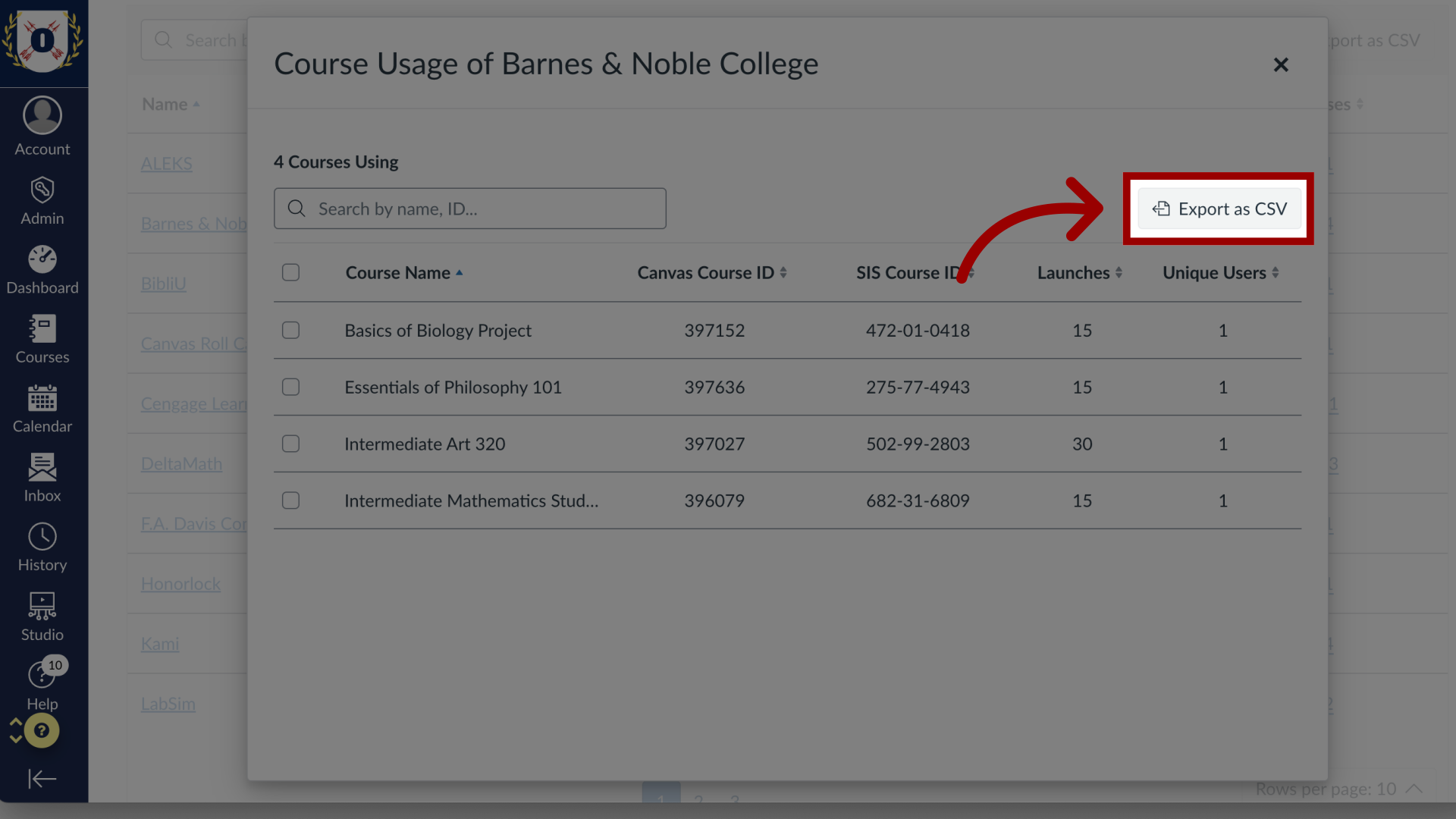
Task: Click SIS Course ID 502-99-2803
Action: click(918, 444)
